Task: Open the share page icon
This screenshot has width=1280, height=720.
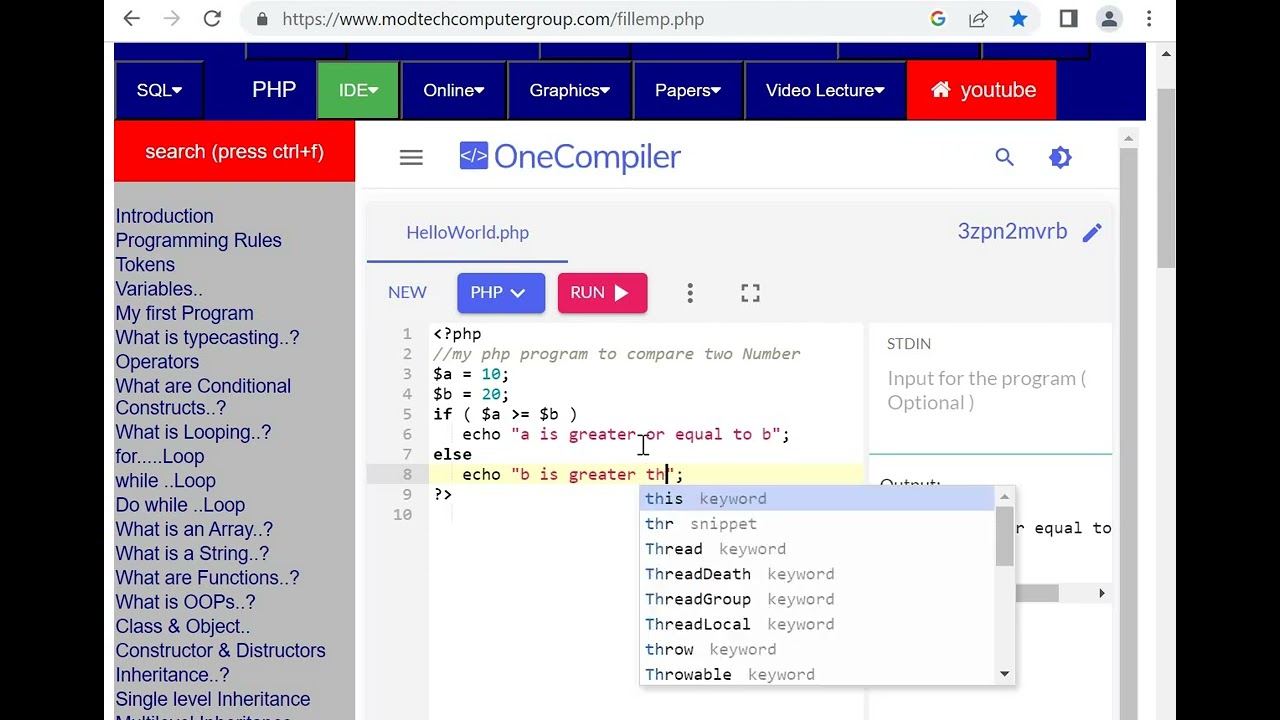Action: [x=978, y=19]
